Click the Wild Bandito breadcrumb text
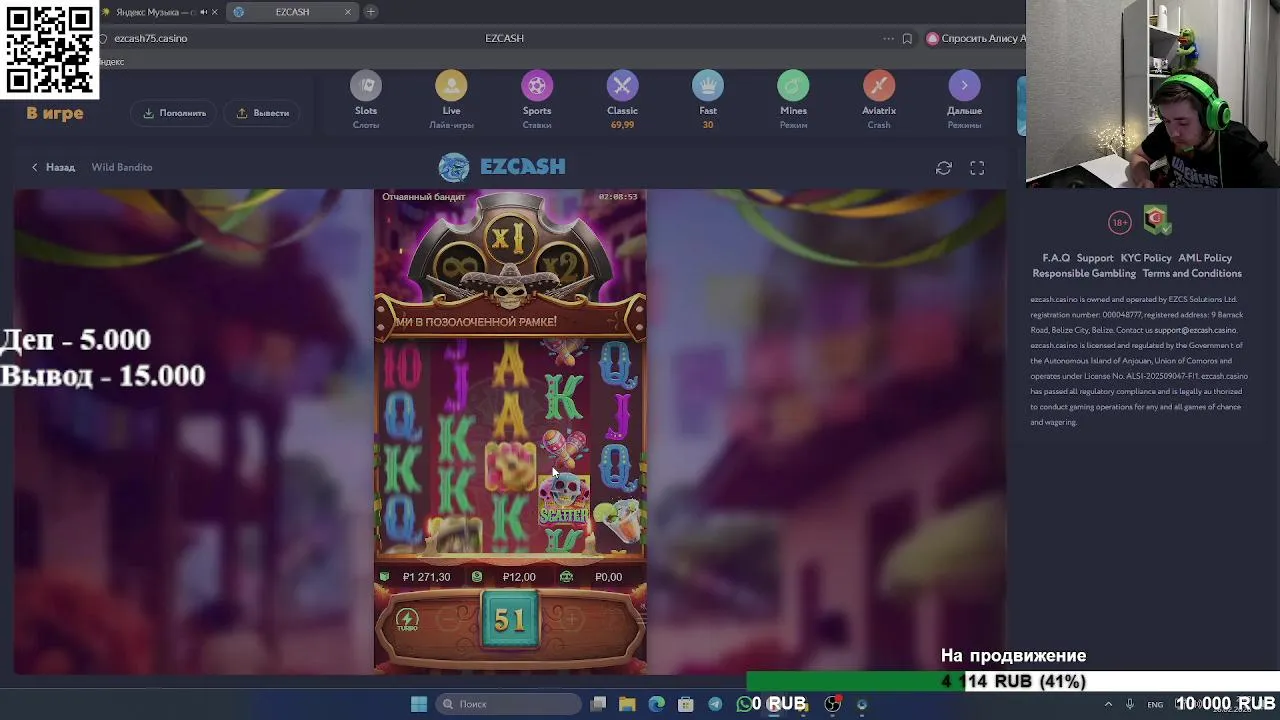This screenshot has width=1280, height=720. pyautogui.click(x=122, y=167)
